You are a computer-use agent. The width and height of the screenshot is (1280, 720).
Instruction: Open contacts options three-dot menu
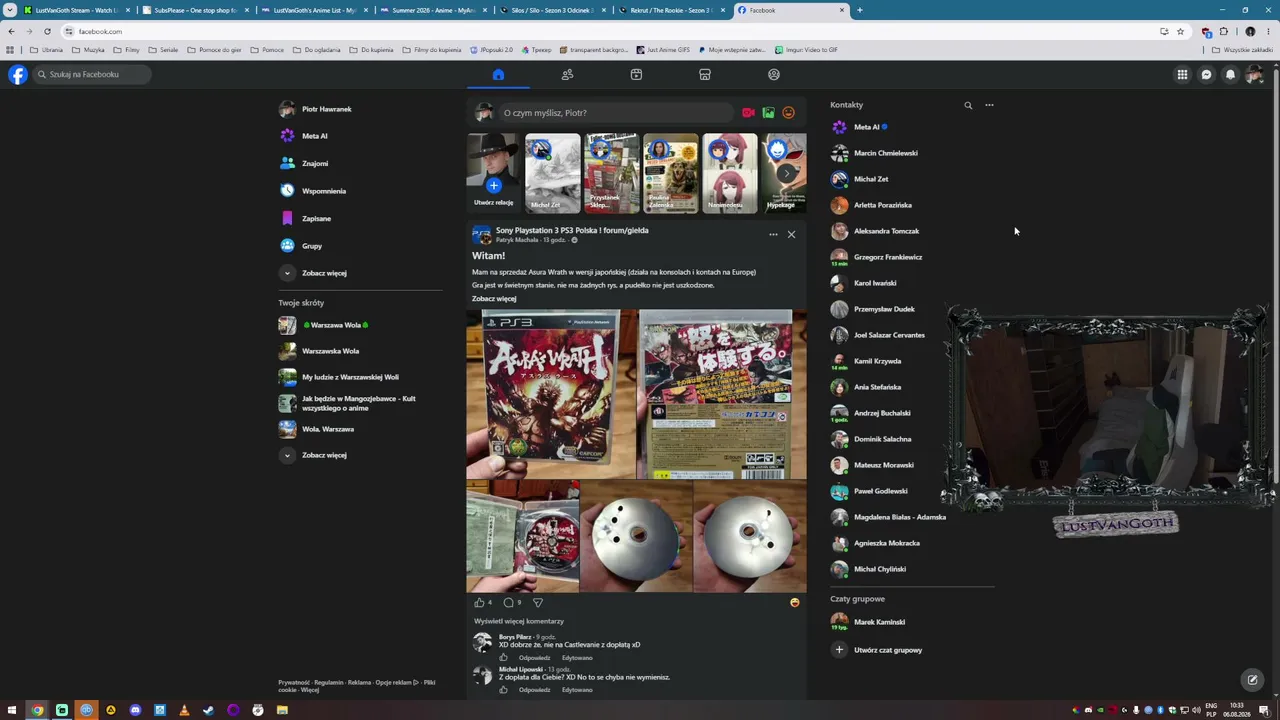pos(989,105)
